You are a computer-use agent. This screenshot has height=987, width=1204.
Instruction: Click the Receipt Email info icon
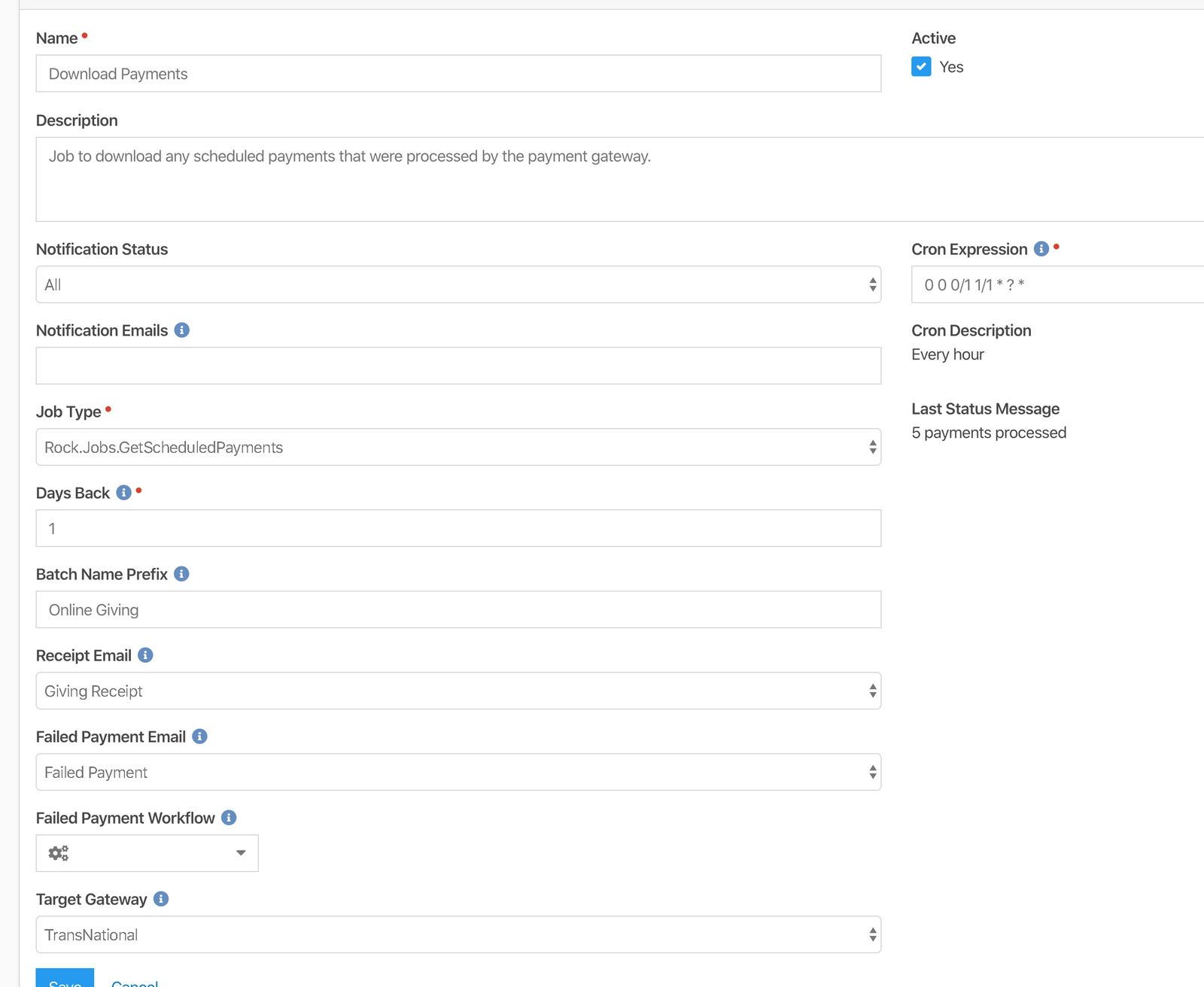(145, 655)
